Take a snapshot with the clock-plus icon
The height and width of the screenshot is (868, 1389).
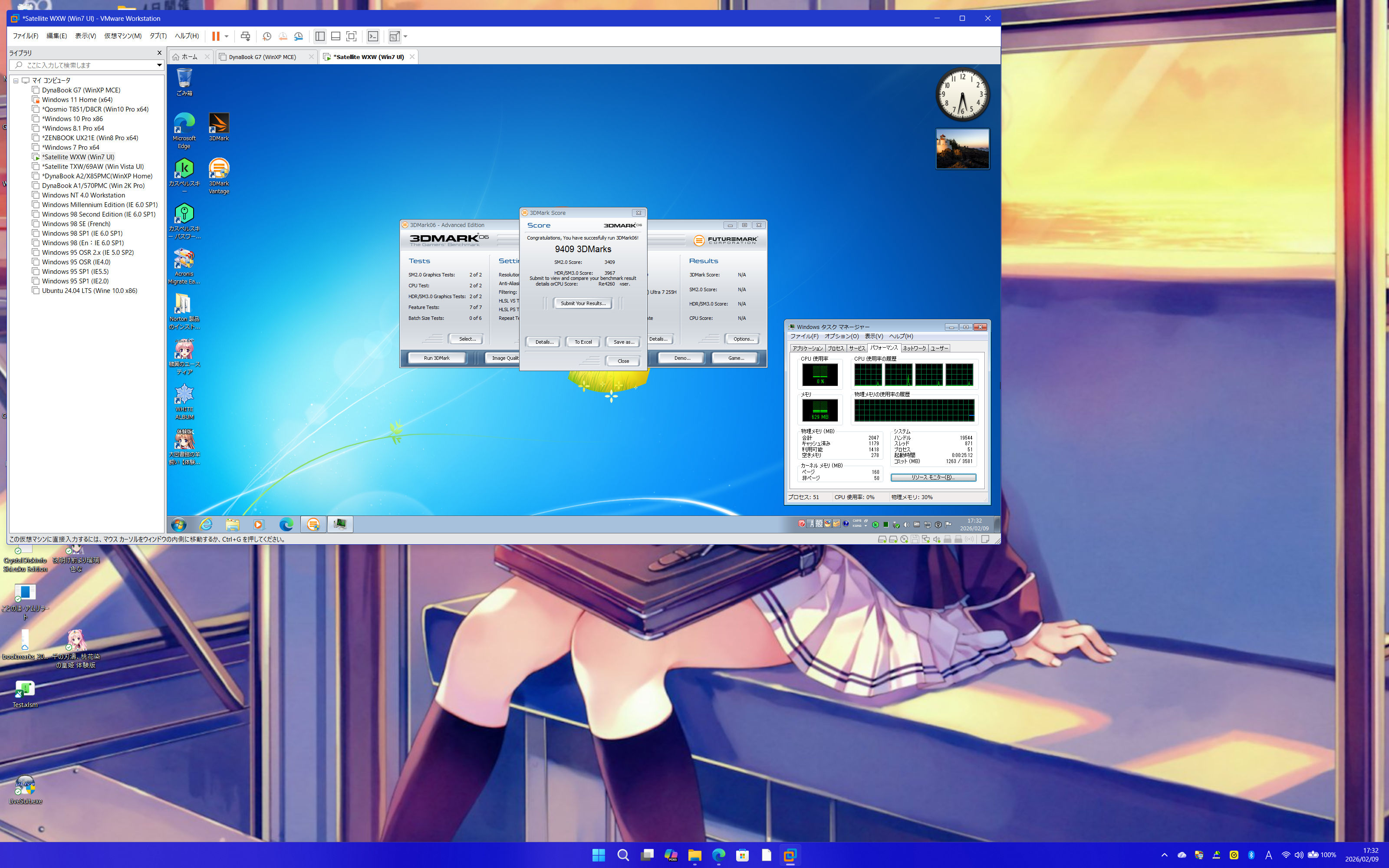click(267, 36)
